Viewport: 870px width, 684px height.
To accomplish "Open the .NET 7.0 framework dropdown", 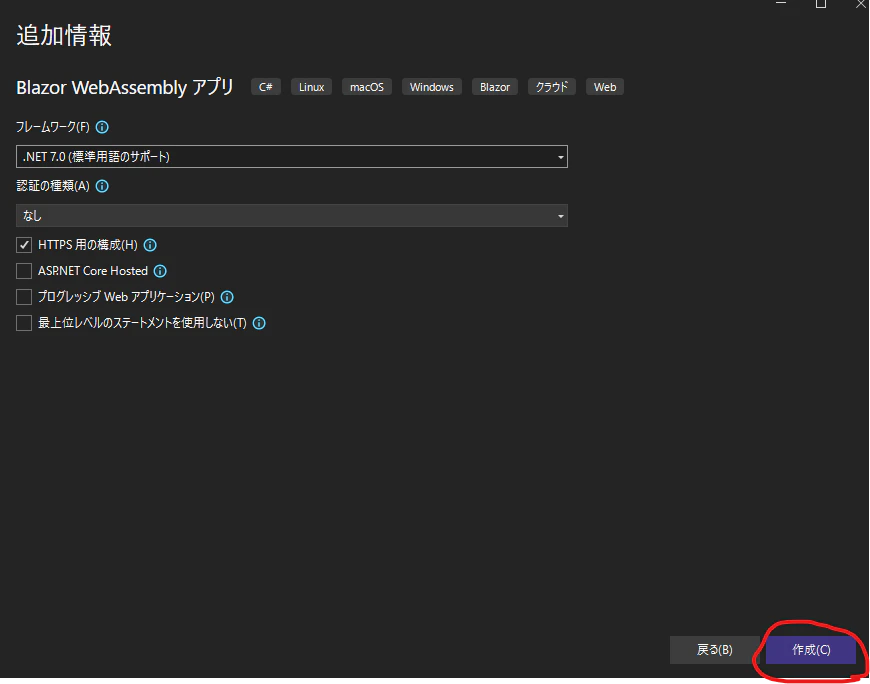I will point(292,156).
